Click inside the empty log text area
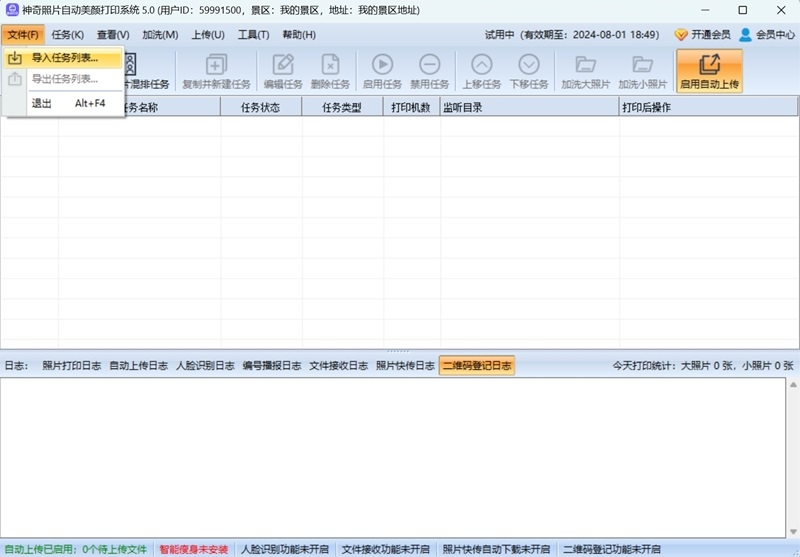This screenshot has width=800, height=557. pos(393,458)
